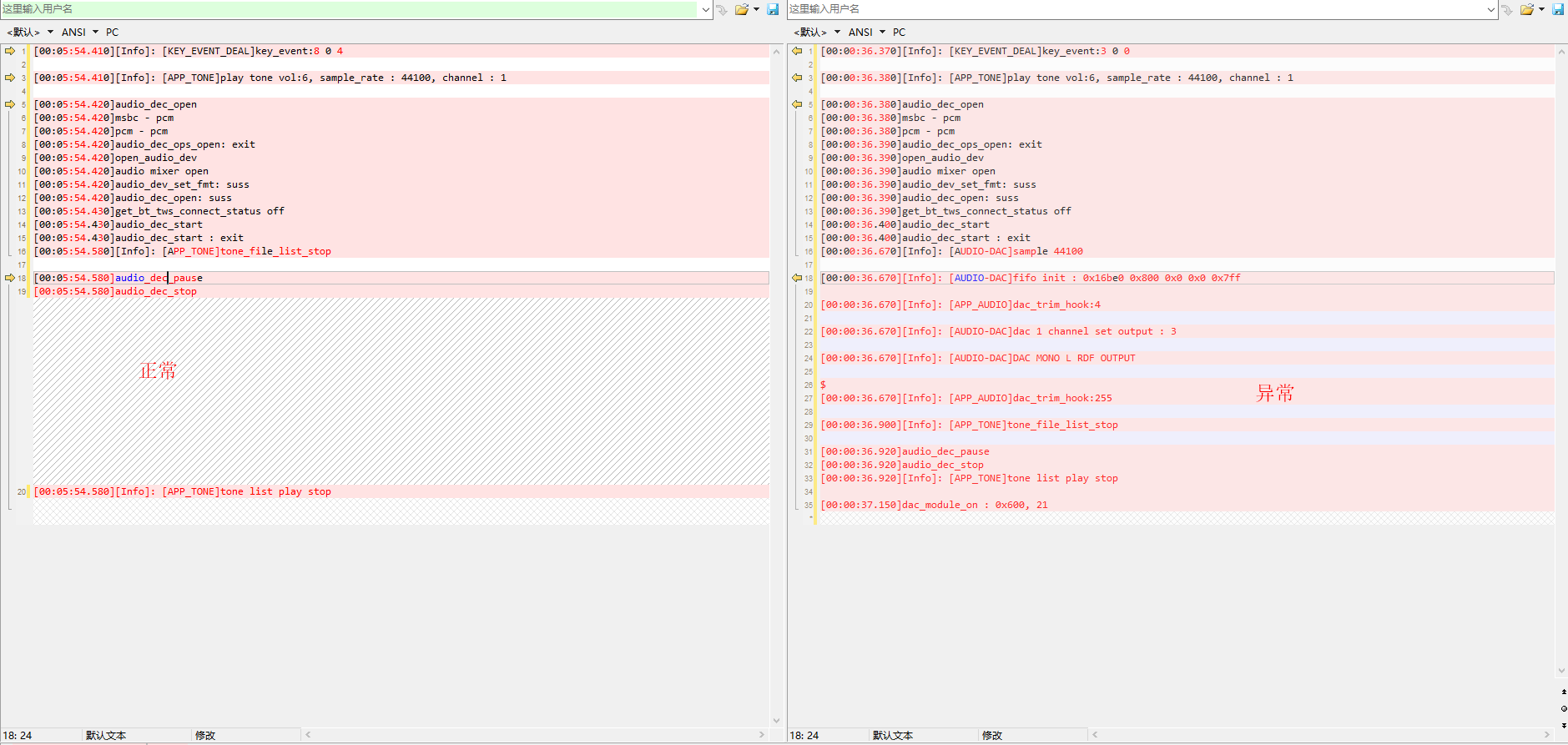Copy right line 3 to left via arrow
This screenshot has width=1568, height=745.
tap(797, 78)
